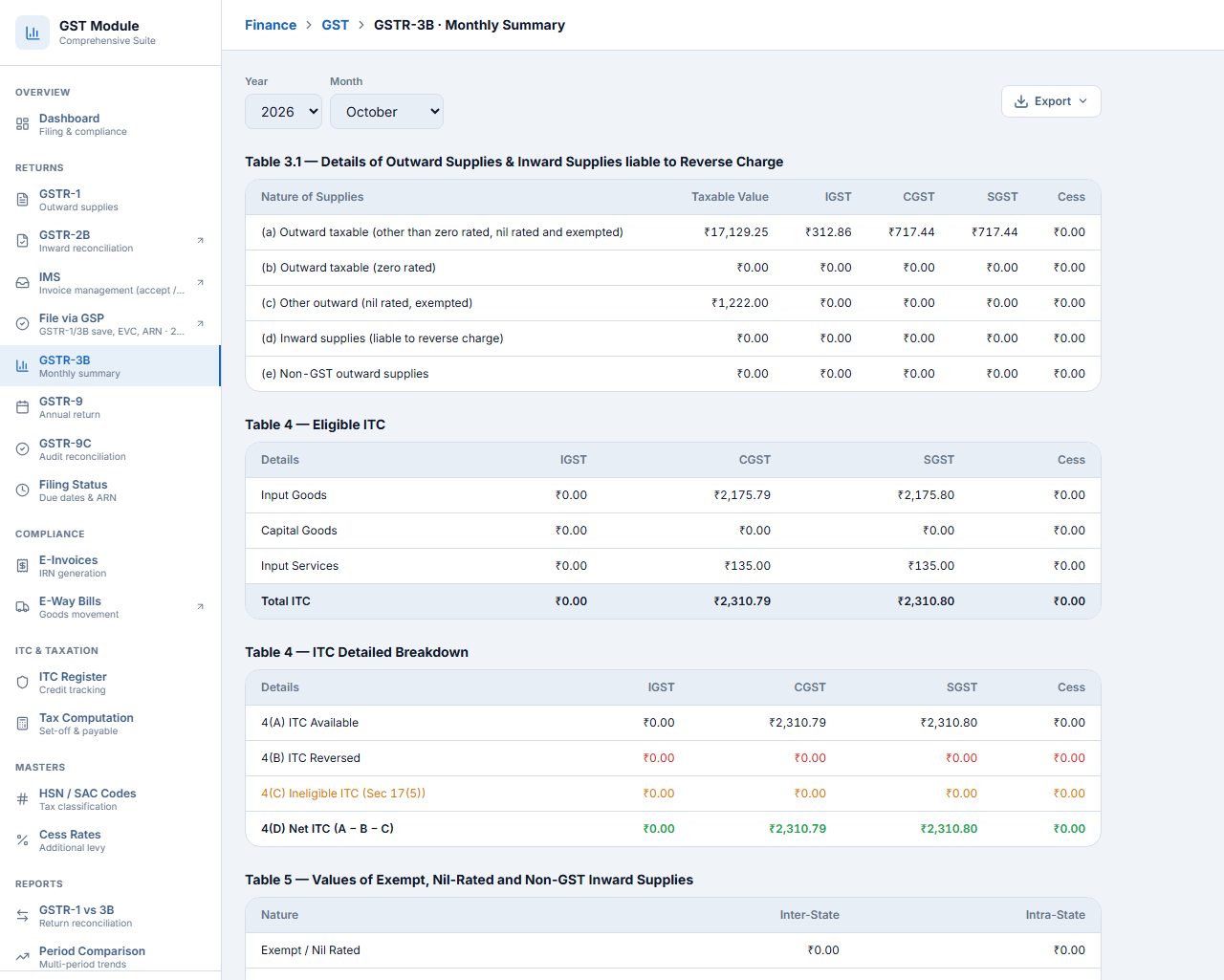Click the Filing Status clock icon

[x=22, y=490]
